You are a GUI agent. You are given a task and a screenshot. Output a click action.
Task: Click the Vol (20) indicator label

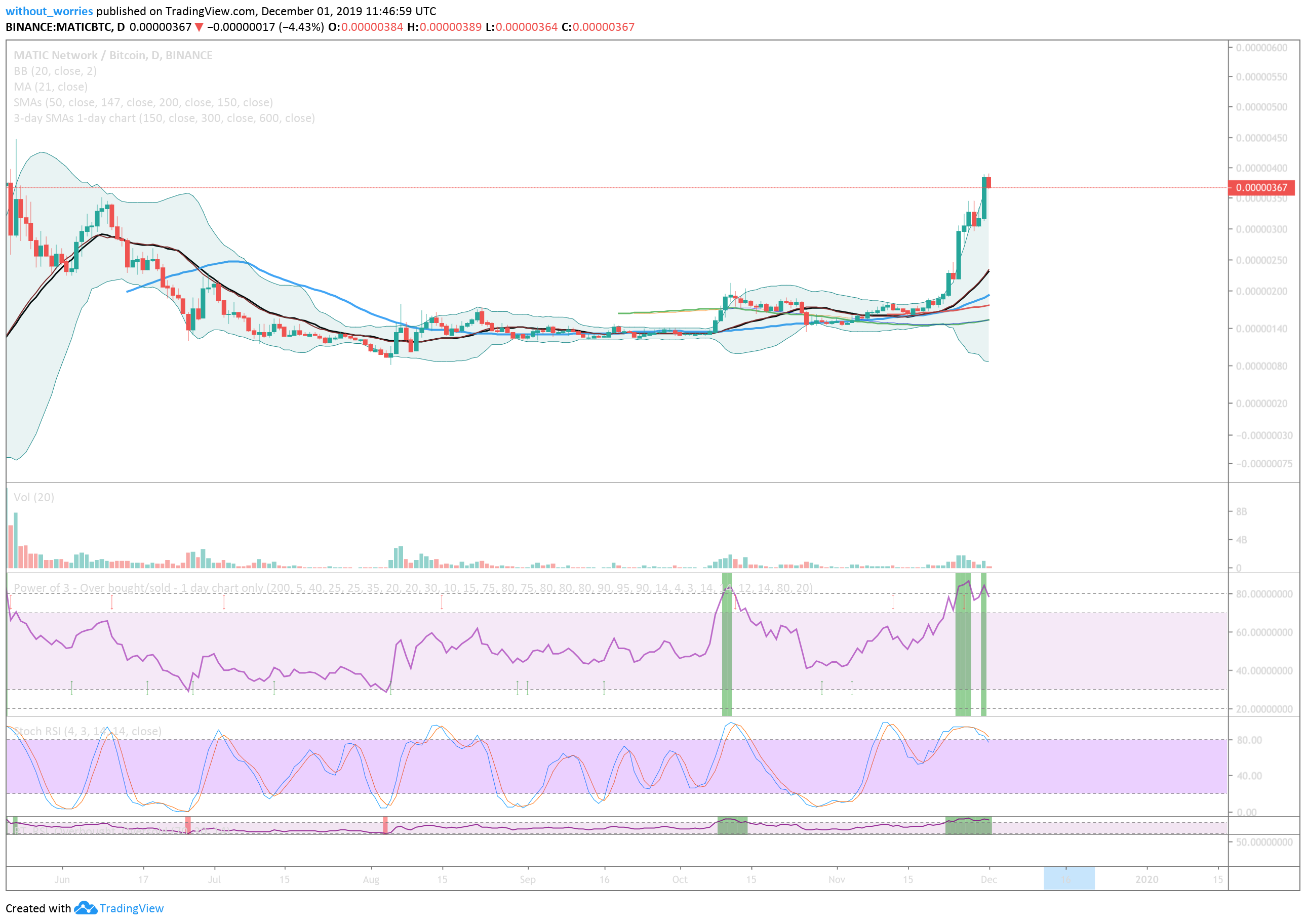(34, 497)
